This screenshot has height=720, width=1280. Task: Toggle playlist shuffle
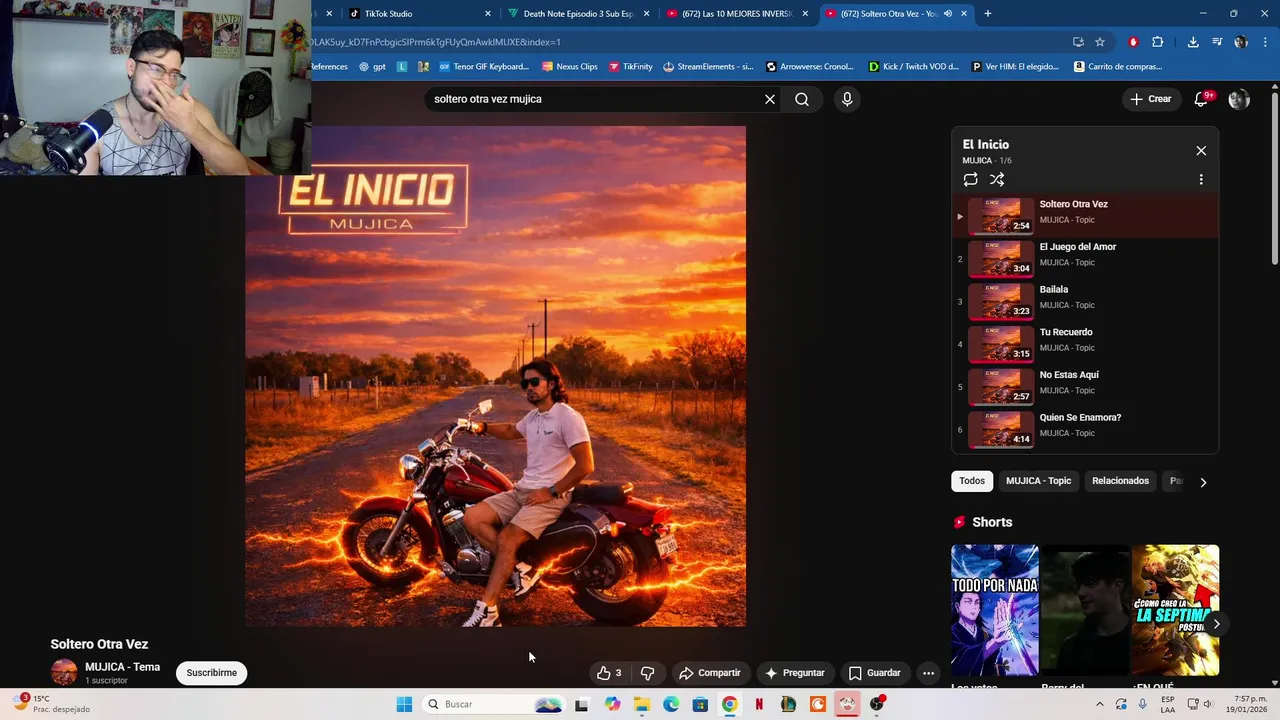tap(997, 179)
